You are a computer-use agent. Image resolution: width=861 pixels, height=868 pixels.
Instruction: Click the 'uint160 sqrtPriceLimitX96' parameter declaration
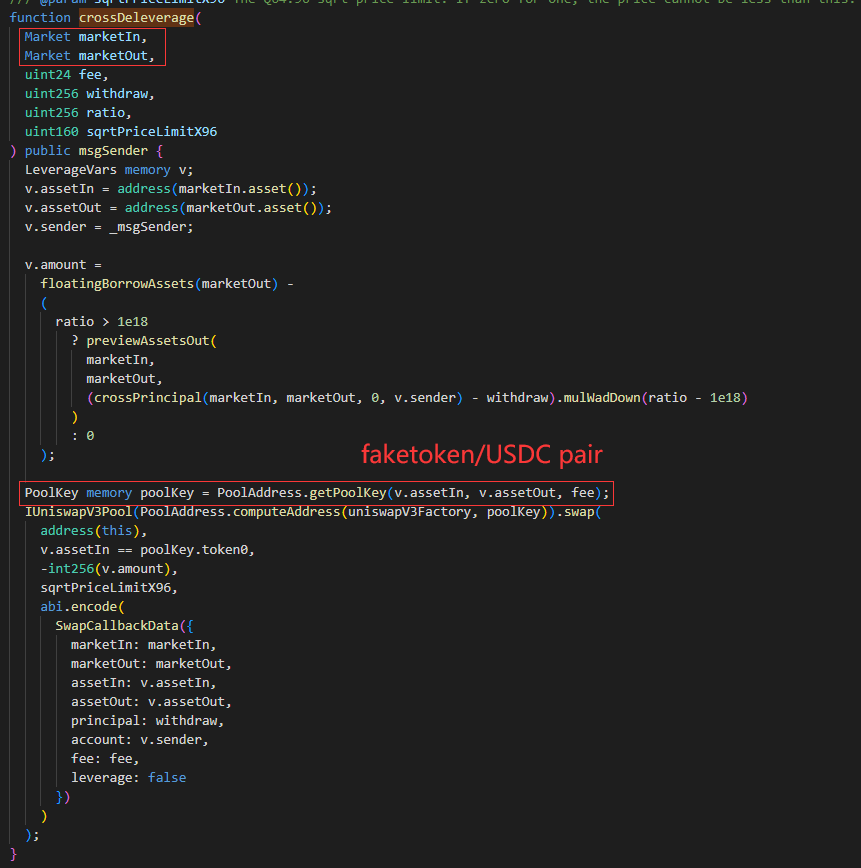click(121, 132)
